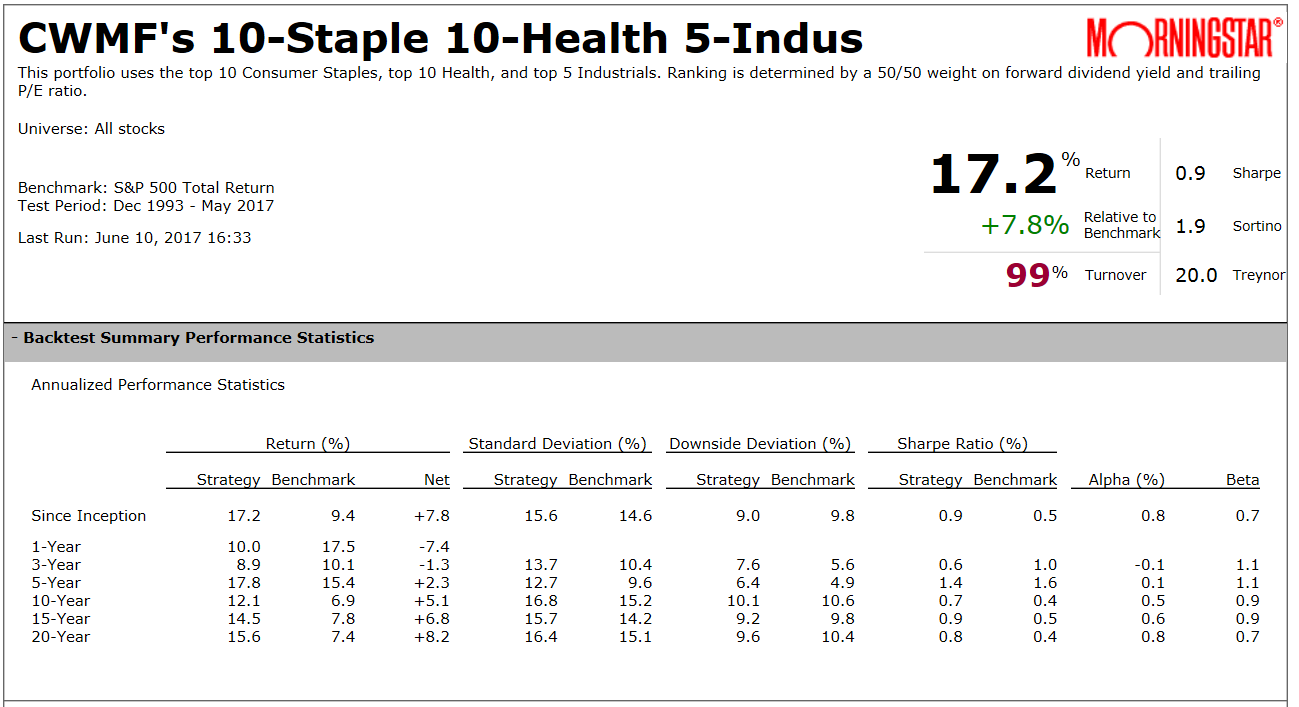This screenshot has width=1299, height=707.
Task: Click the Return (%) column group header
Action: point(308,444)
